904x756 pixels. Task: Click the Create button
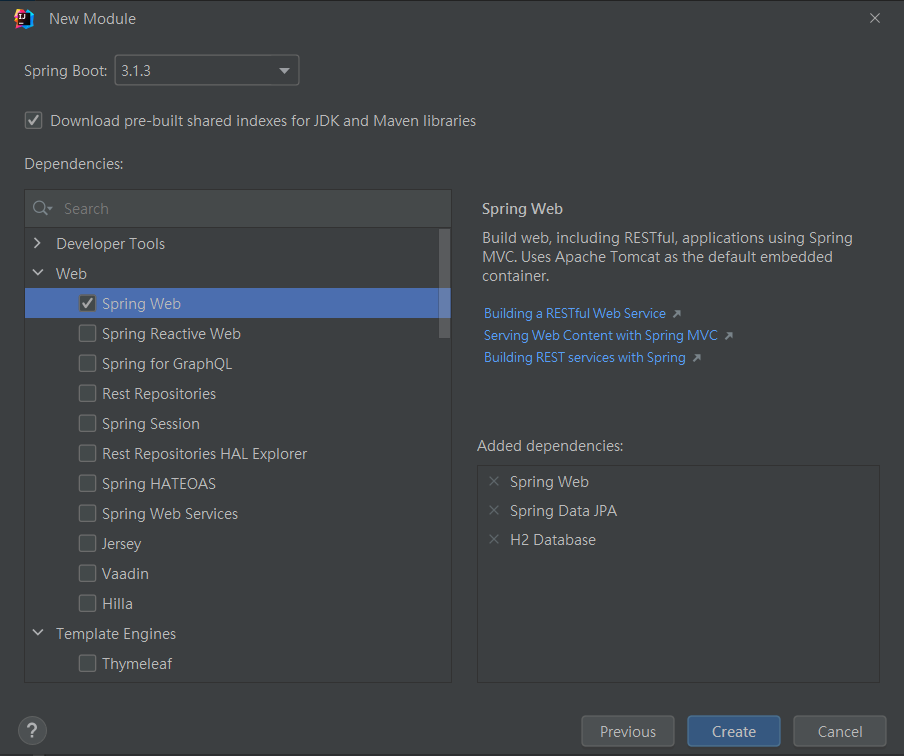point(733,731)
